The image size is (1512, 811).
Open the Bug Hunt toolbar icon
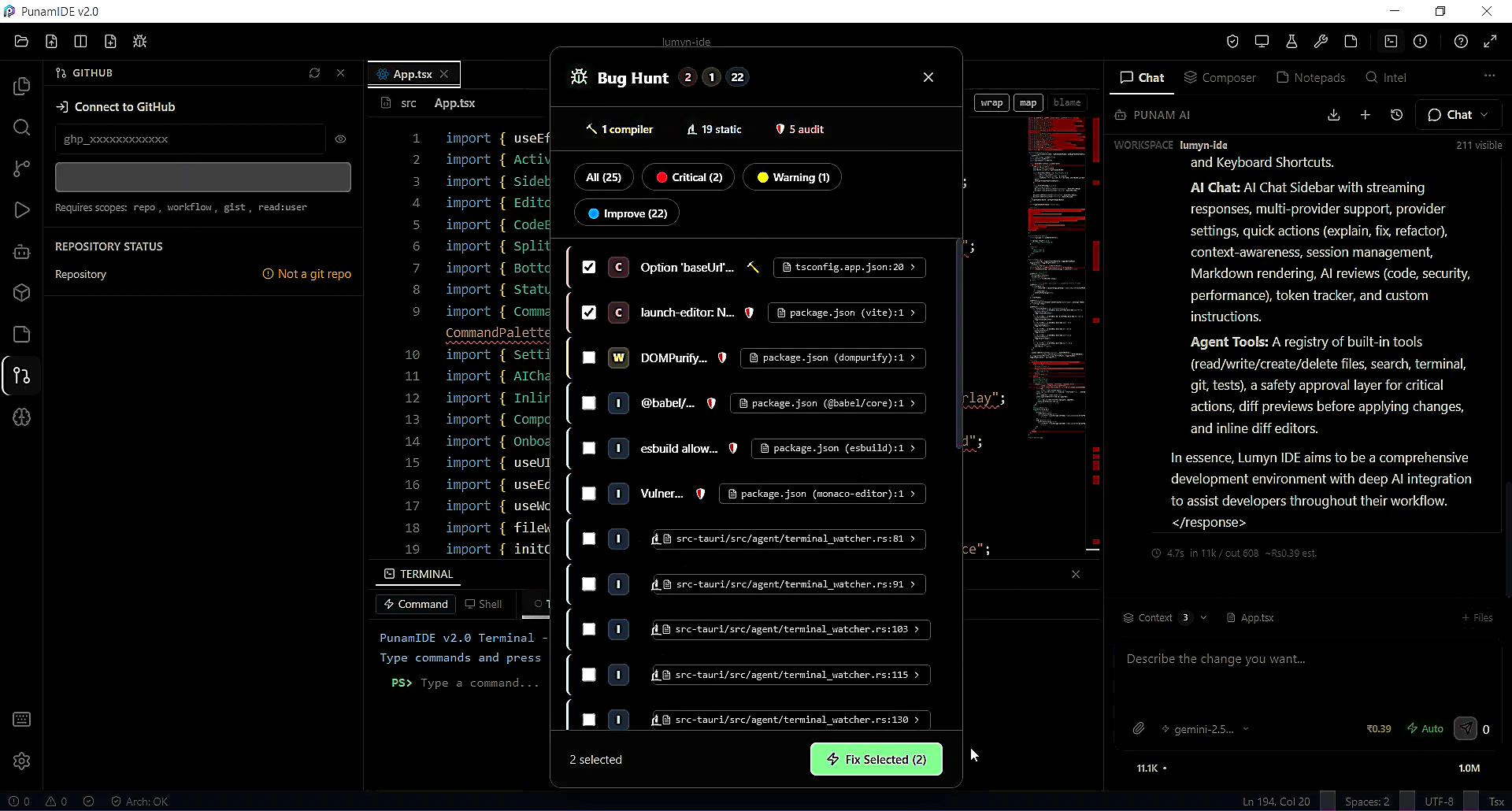(x=140, y=42)
